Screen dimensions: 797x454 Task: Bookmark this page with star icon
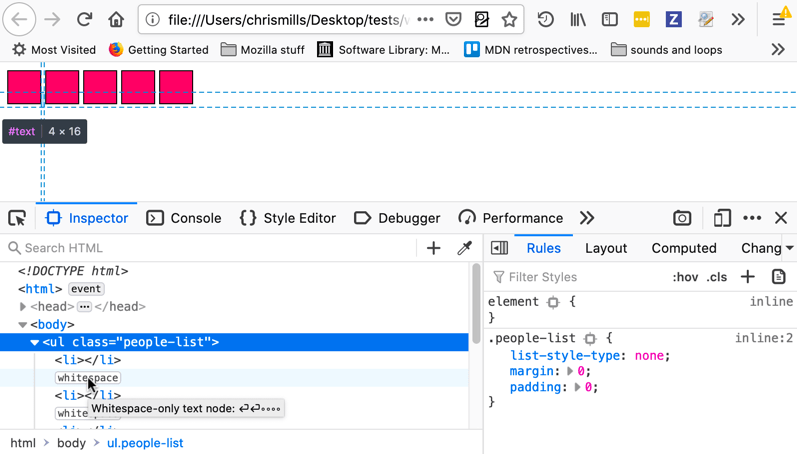[509, 19]
